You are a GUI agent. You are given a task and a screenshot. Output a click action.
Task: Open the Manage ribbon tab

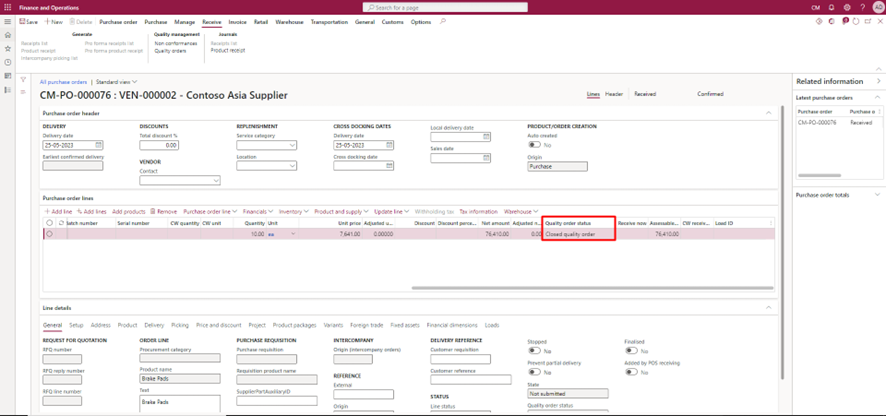tap(185, 22)
